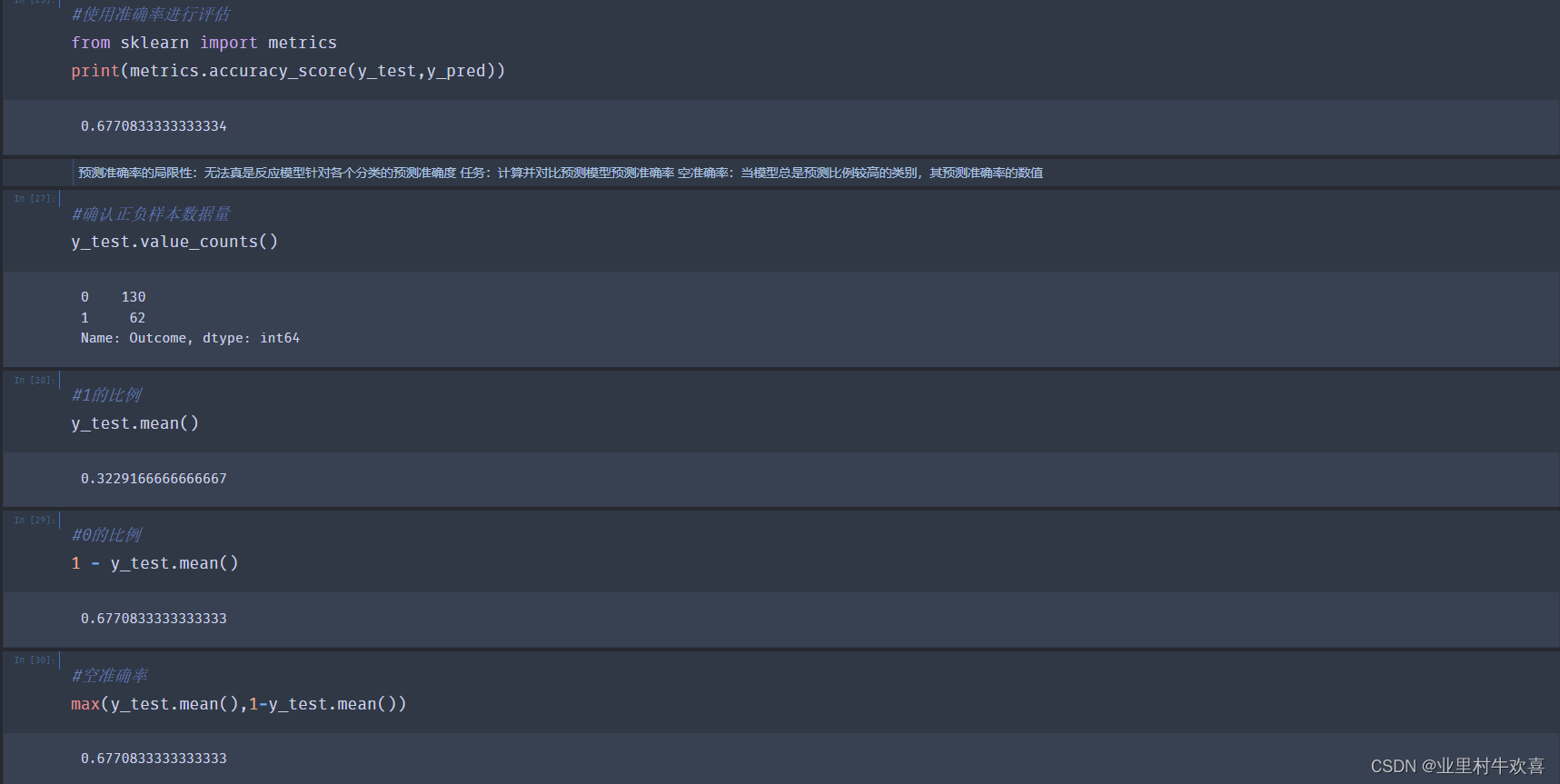1560x784 pixels.
Task: Click the comment #空准确率
Action: coord(109,676)
